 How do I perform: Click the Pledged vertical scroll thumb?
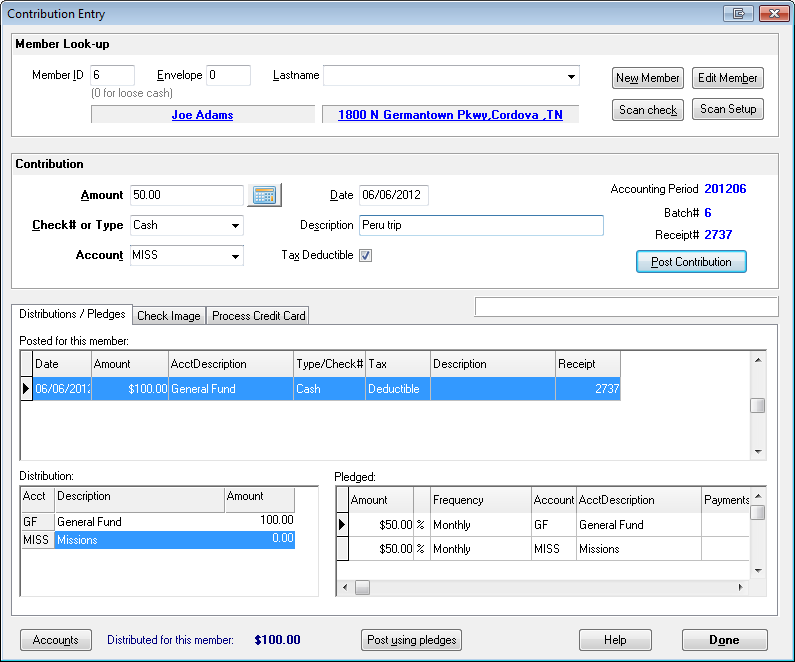(x=757, y=512)
